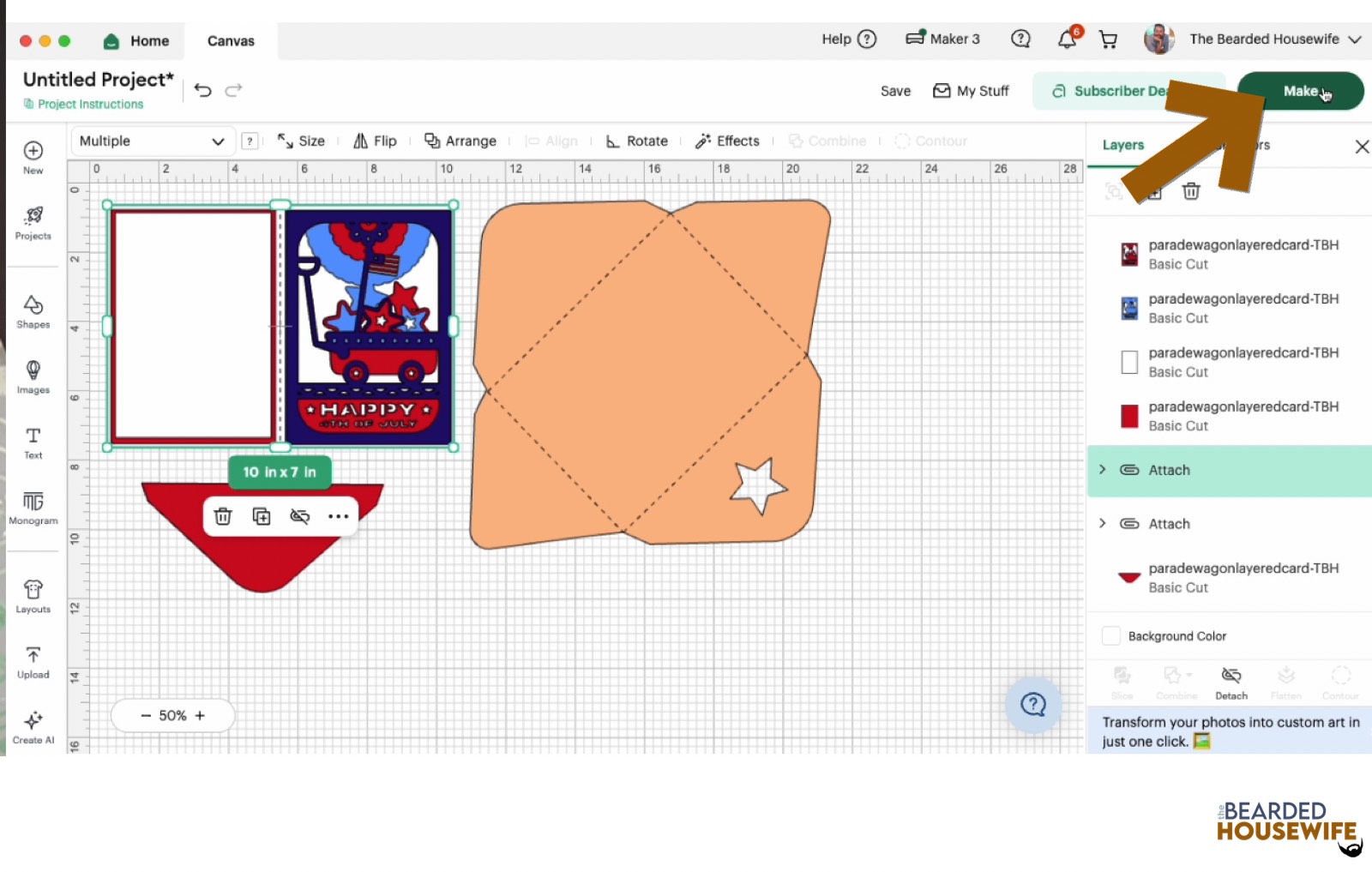The width and height of the screenshot is (1372, 872).
Task: Click the Untitled Project title
Action: click(99, 80)
